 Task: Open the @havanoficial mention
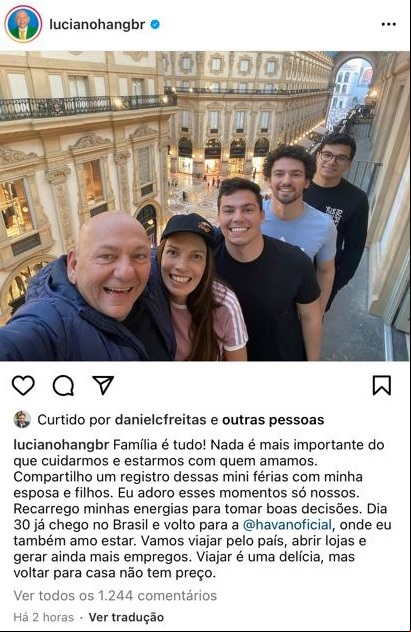click(287, 525)
